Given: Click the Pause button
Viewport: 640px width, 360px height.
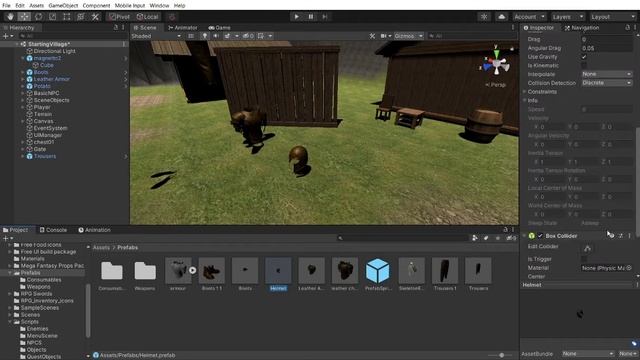Looking at the screenshot, I should pyautogui.click(x=311, y=17).
